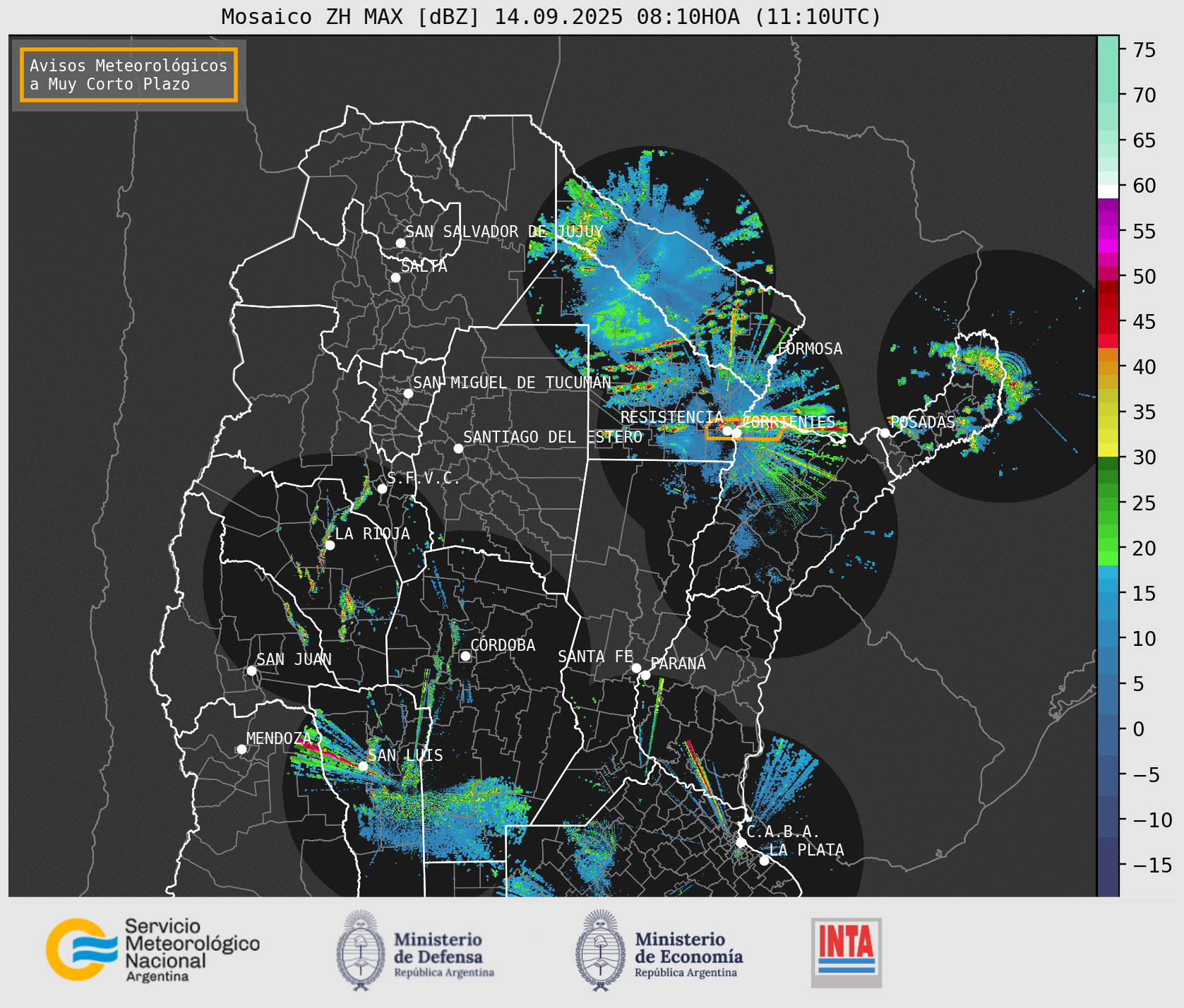Click the 0 dBZ label on color scale
1184x1008 pixels.
(x=1139, y=729)
